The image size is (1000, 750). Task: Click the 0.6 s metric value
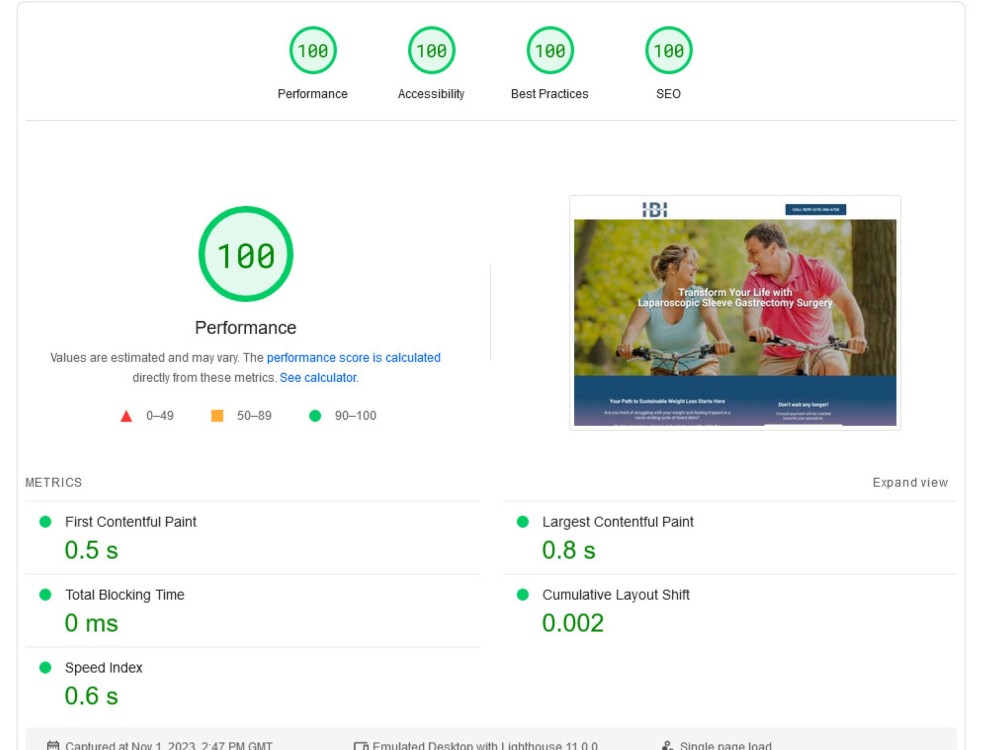tap(91, 696)
